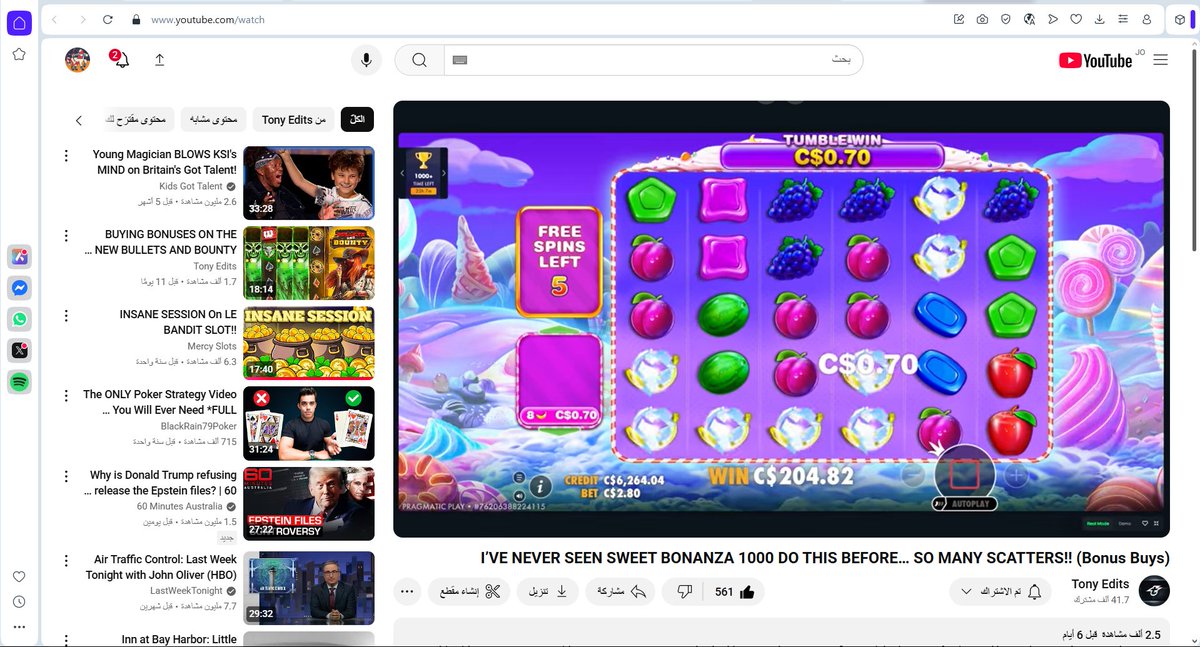Open the snapshot camera tool
Screen dimensions: 1200x647
(x=982, y=19)
